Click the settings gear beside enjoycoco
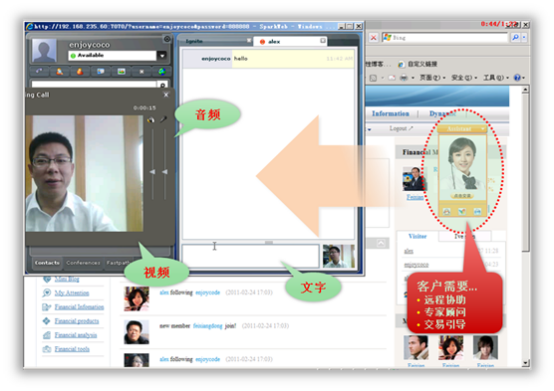 [x=167, y=39]
